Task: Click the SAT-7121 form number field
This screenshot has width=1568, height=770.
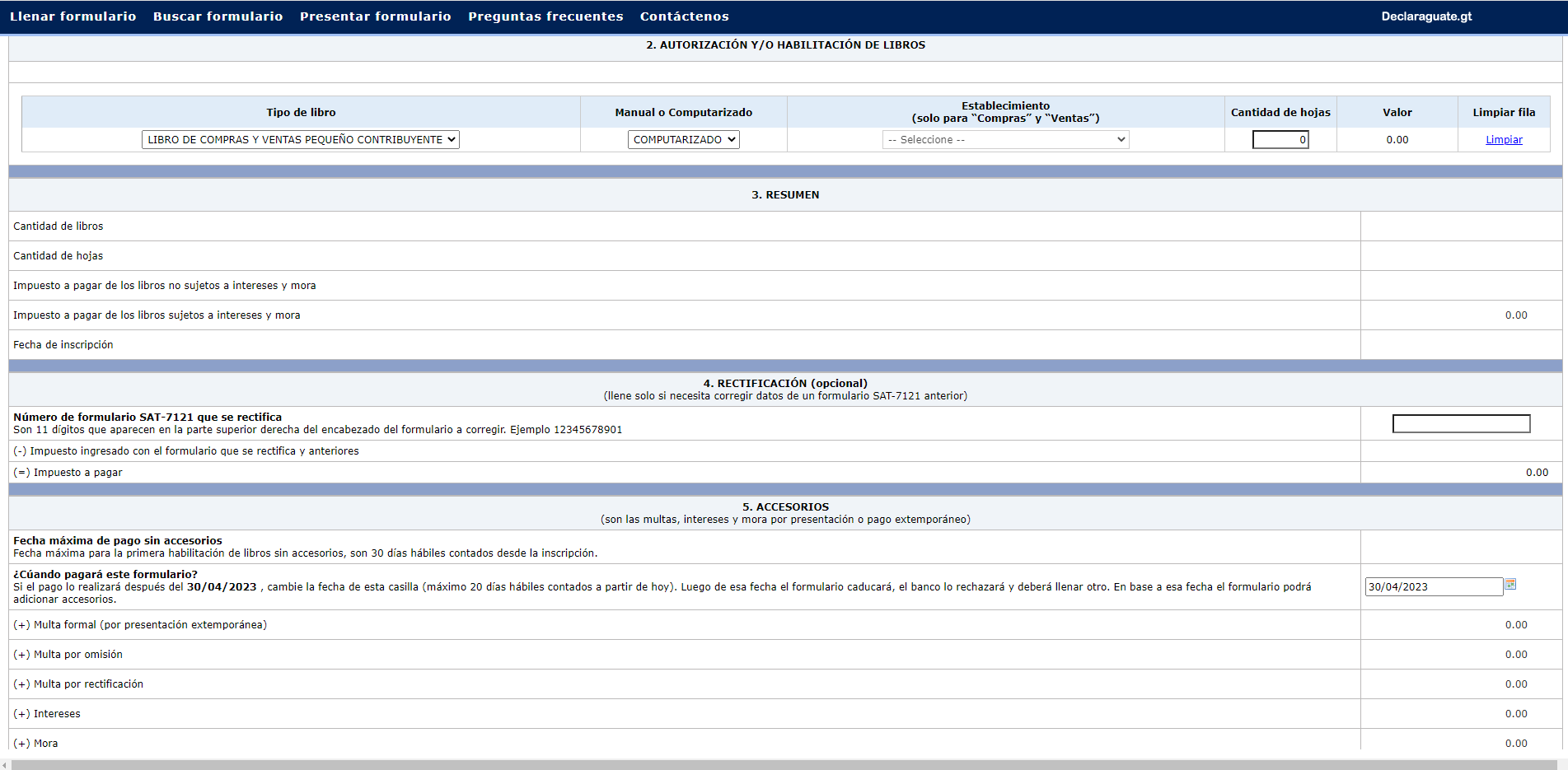Action: [1461, 424]
